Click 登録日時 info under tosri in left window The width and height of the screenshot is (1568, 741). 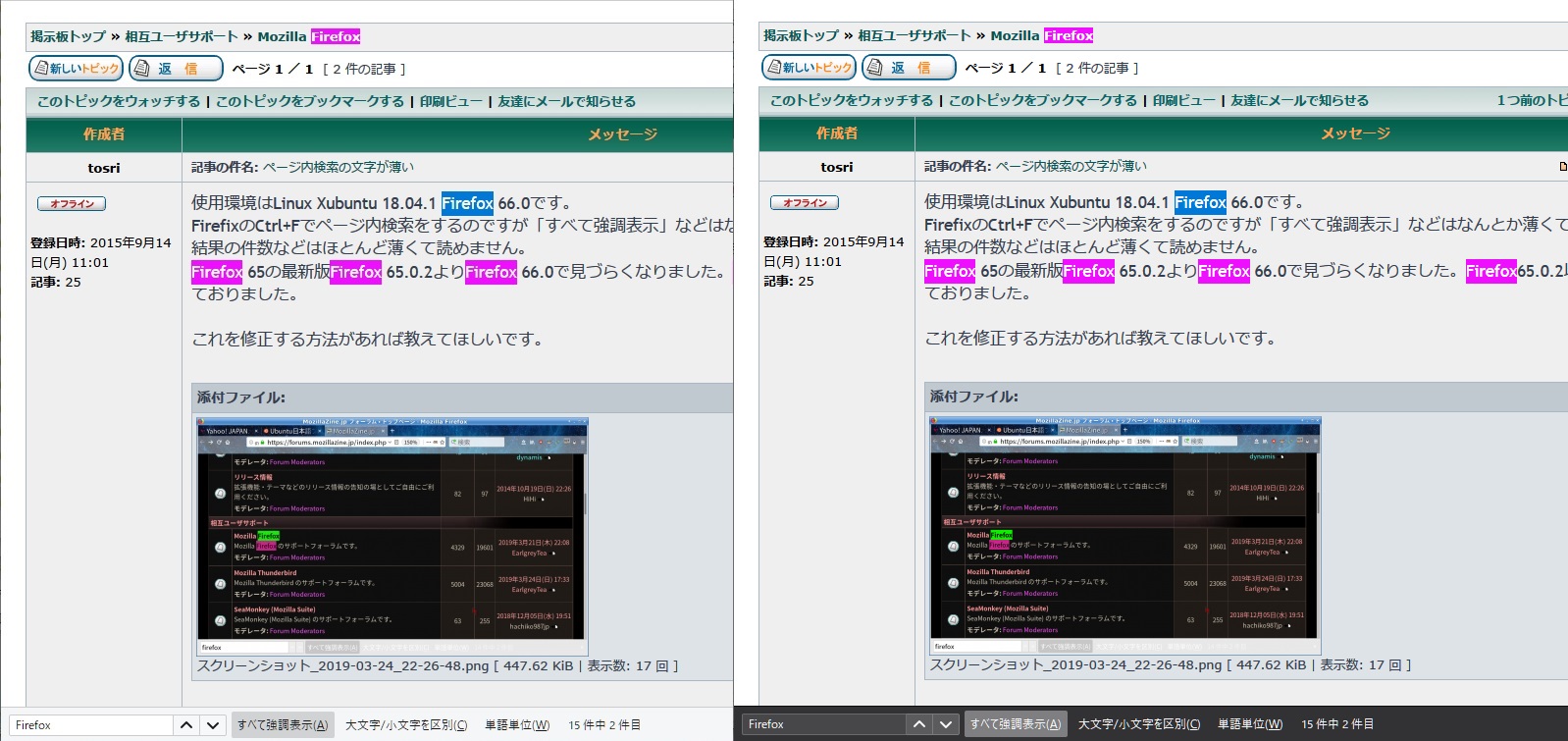pyautogui.click(x=101, y=252)
